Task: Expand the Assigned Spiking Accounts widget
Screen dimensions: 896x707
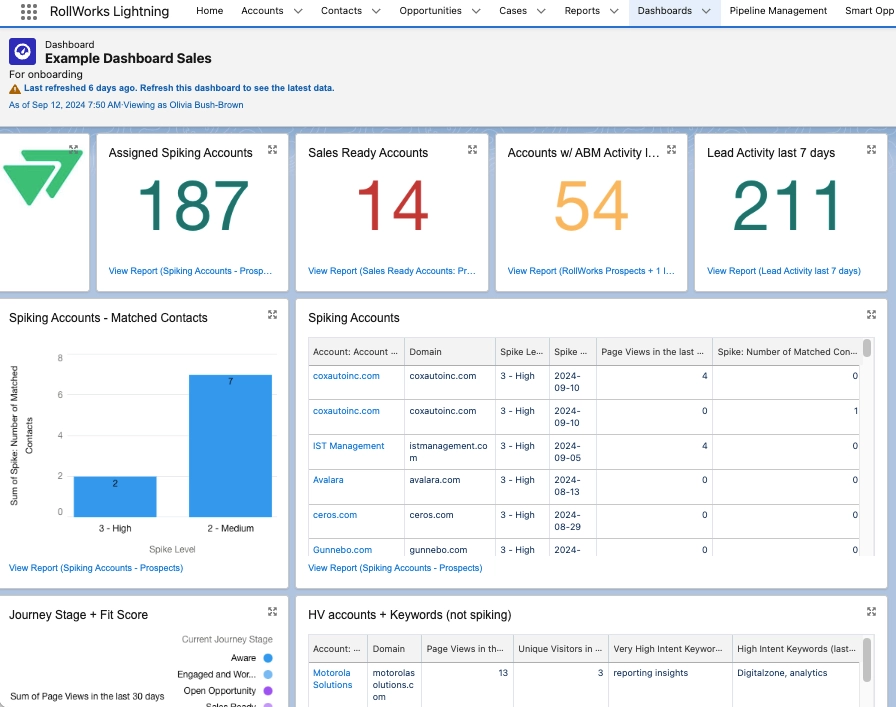Action: (x=272, y=150)
